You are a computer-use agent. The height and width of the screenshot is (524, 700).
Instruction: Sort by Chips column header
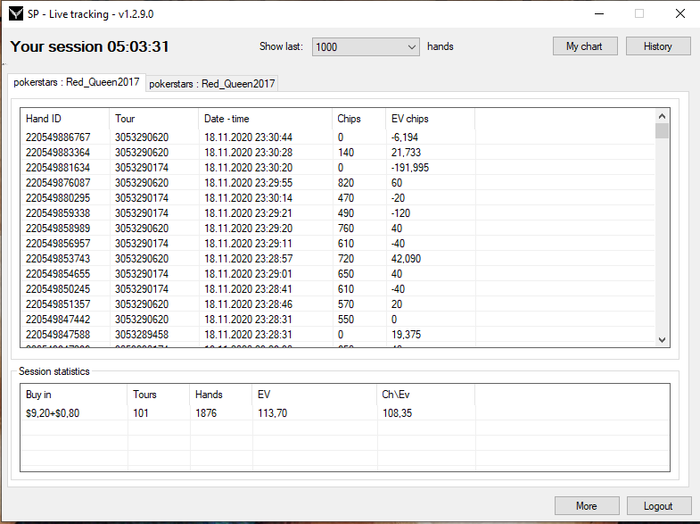coord(359,119)
